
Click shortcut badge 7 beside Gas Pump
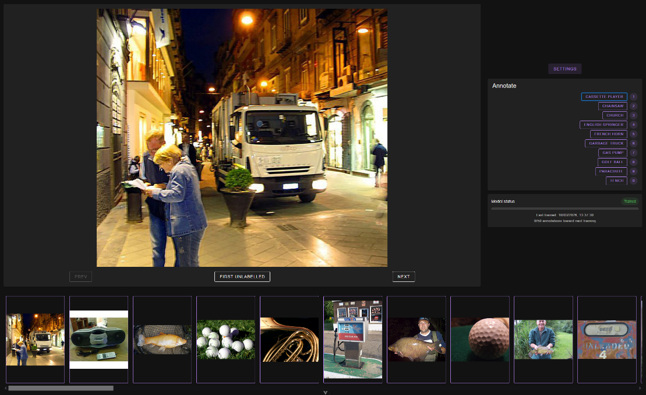coord(634,152)
